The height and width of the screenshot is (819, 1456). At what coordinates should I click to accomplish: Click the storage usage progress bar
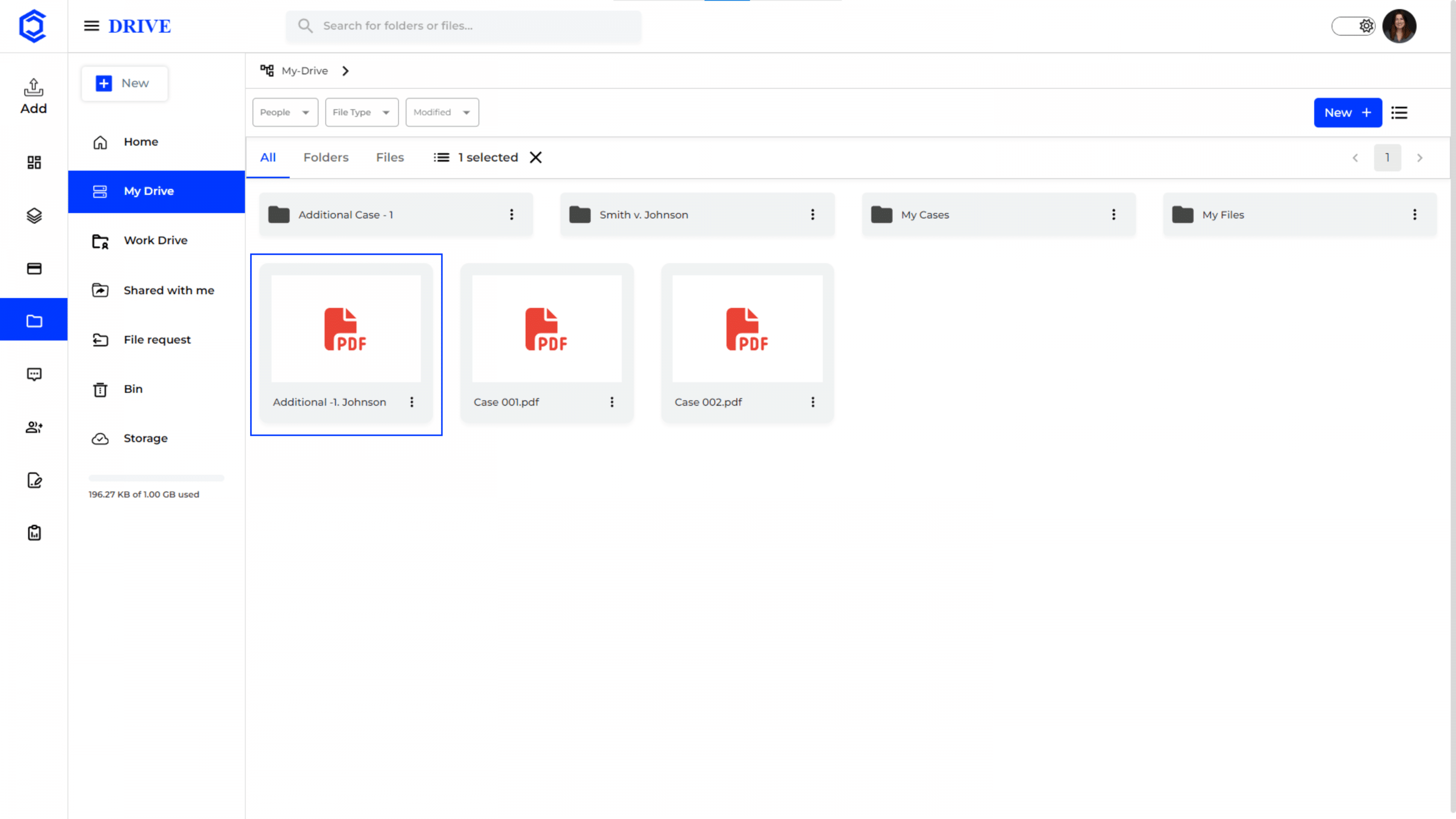157,478
